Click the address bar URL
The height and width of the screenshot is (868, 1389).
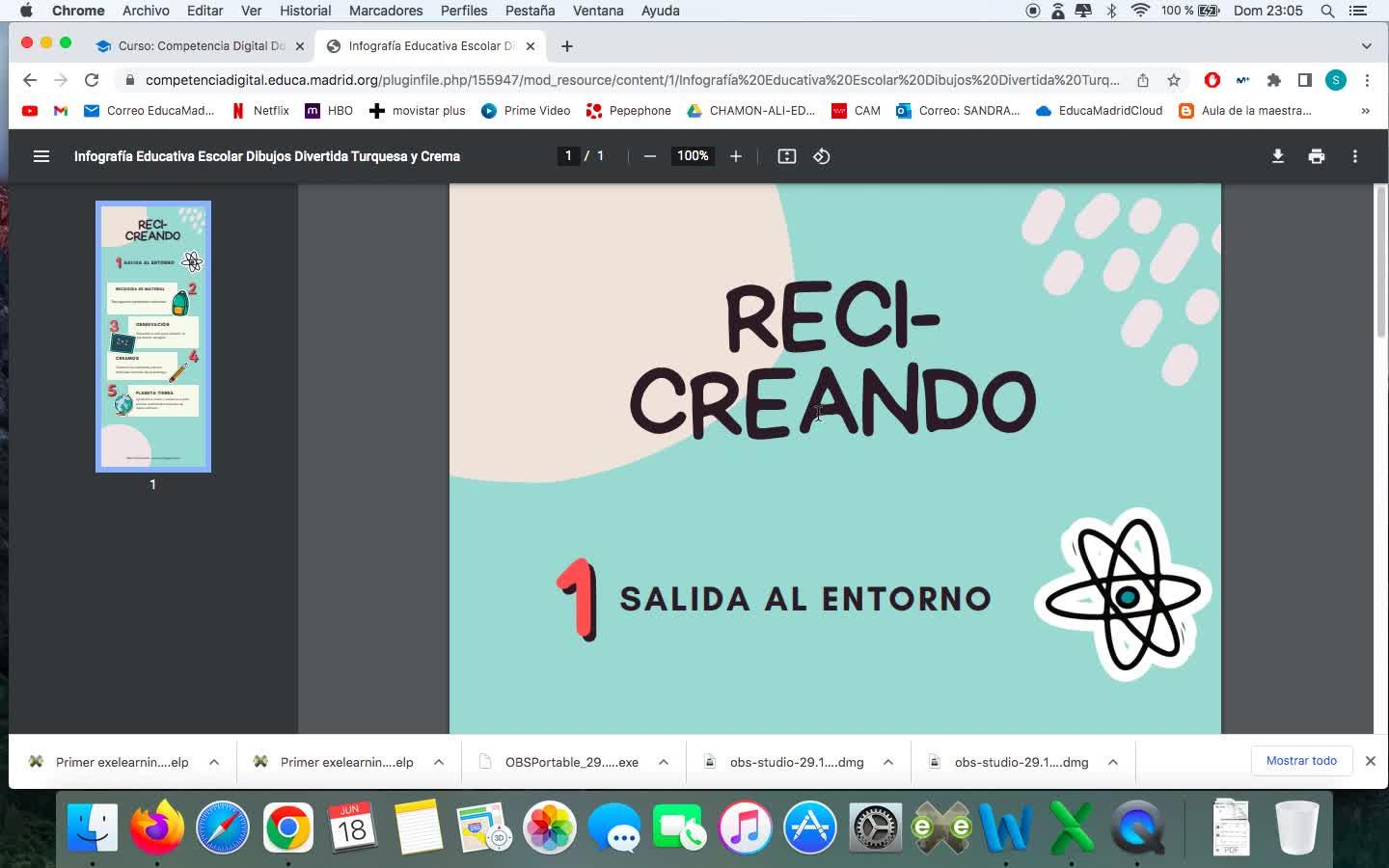(x=632, y=80)
